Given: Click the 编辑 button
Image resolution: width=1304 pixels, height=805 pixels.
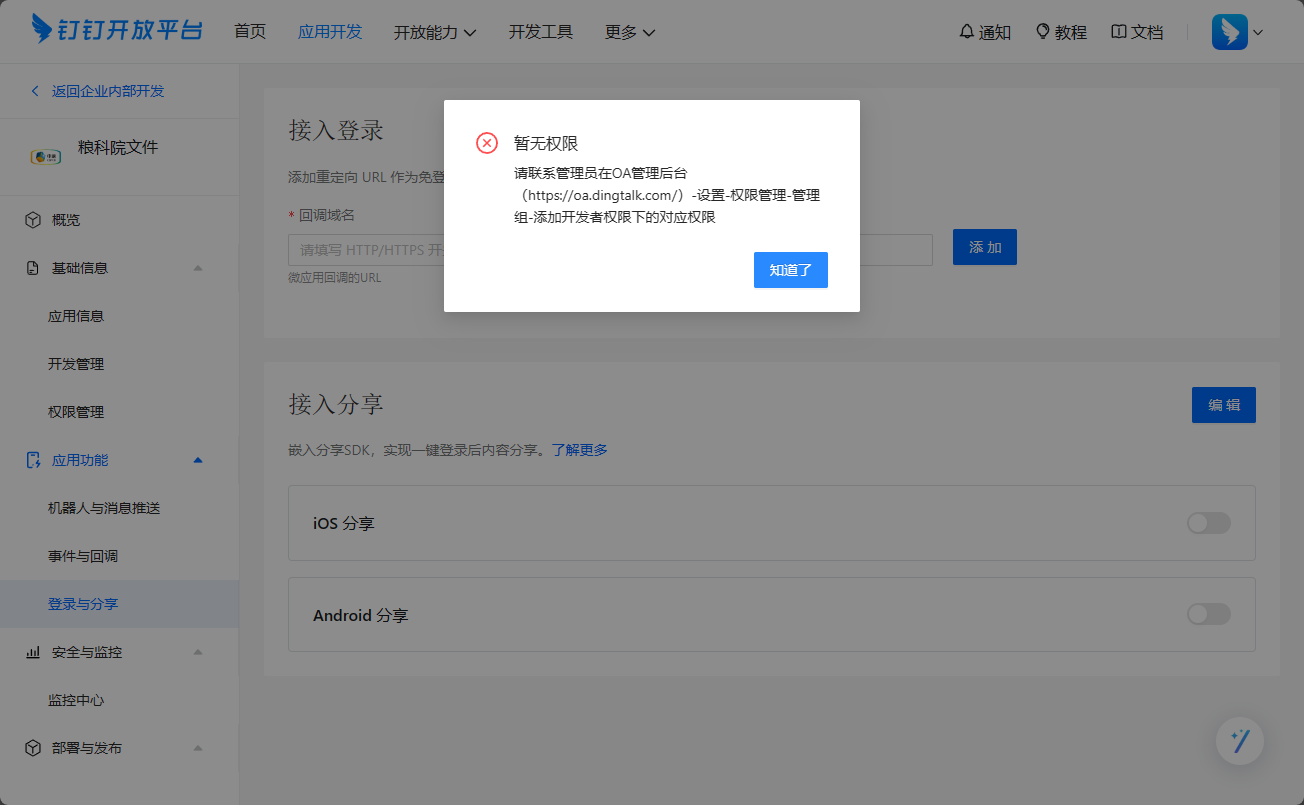Looking at the screenshot, I should (1224, 405).
